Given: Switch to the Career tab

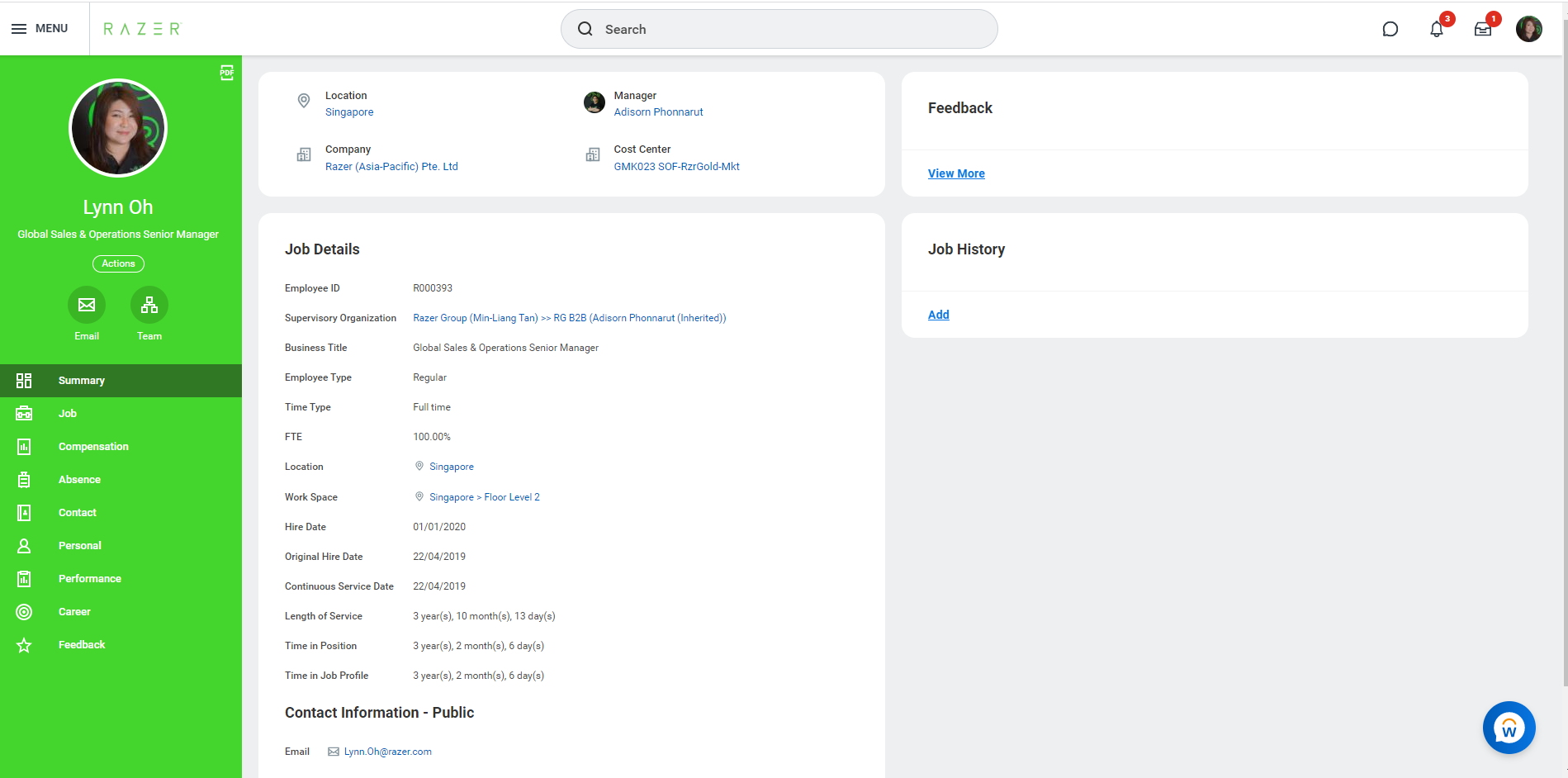Looking at the screenshot, I should pyautogui.click(x=121, y=612).
